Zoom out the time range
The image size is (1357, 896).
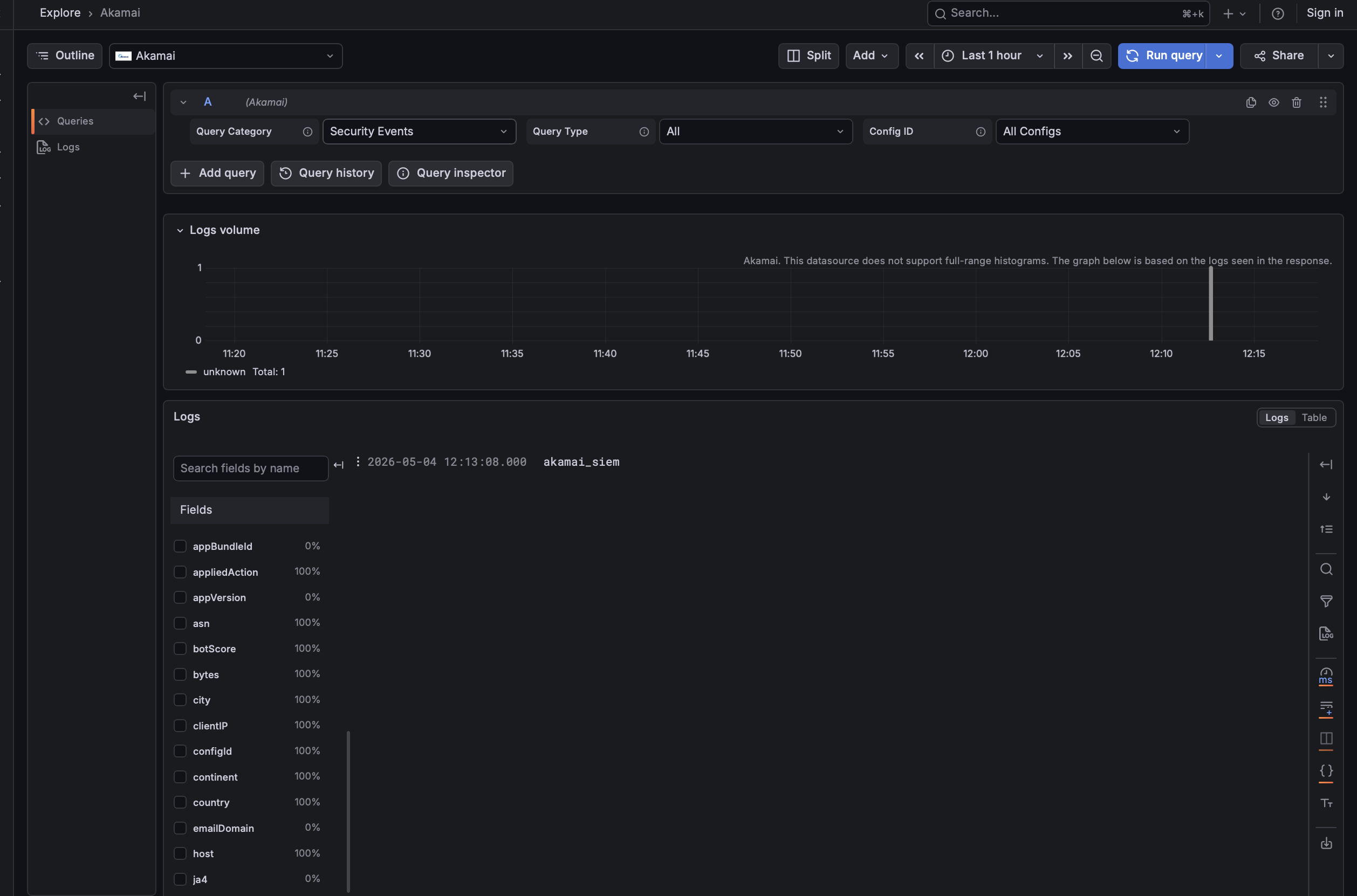[x=1096, y=56]
